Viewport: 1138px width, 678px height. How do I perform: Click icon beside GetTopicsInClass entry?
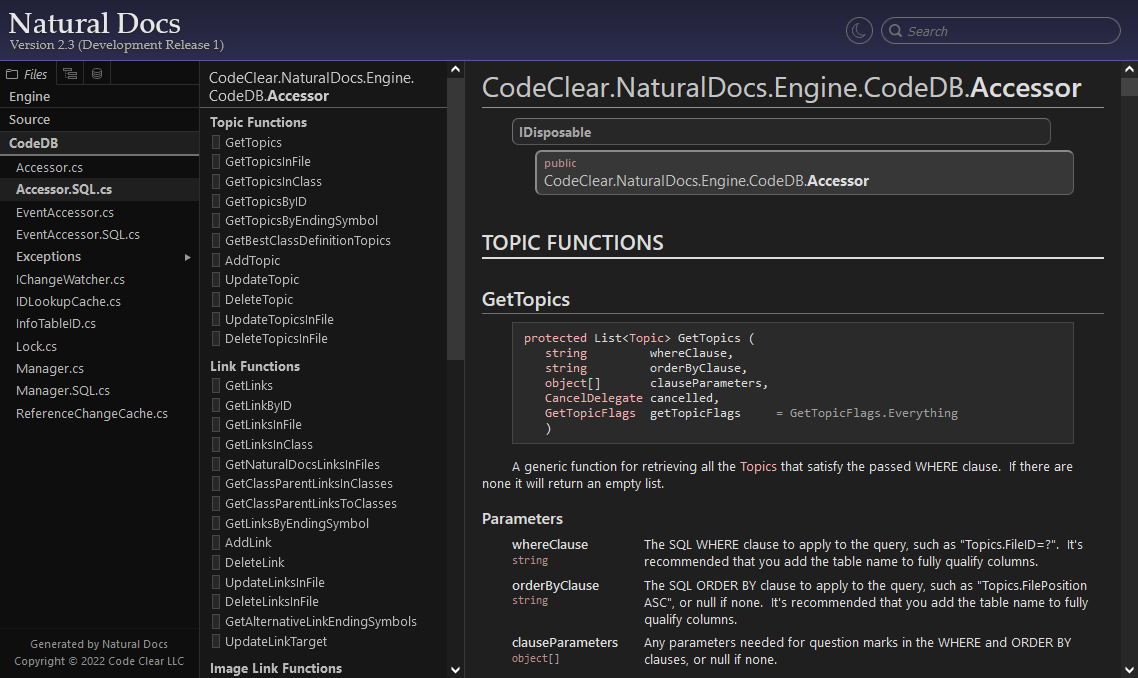pos(216,181)
